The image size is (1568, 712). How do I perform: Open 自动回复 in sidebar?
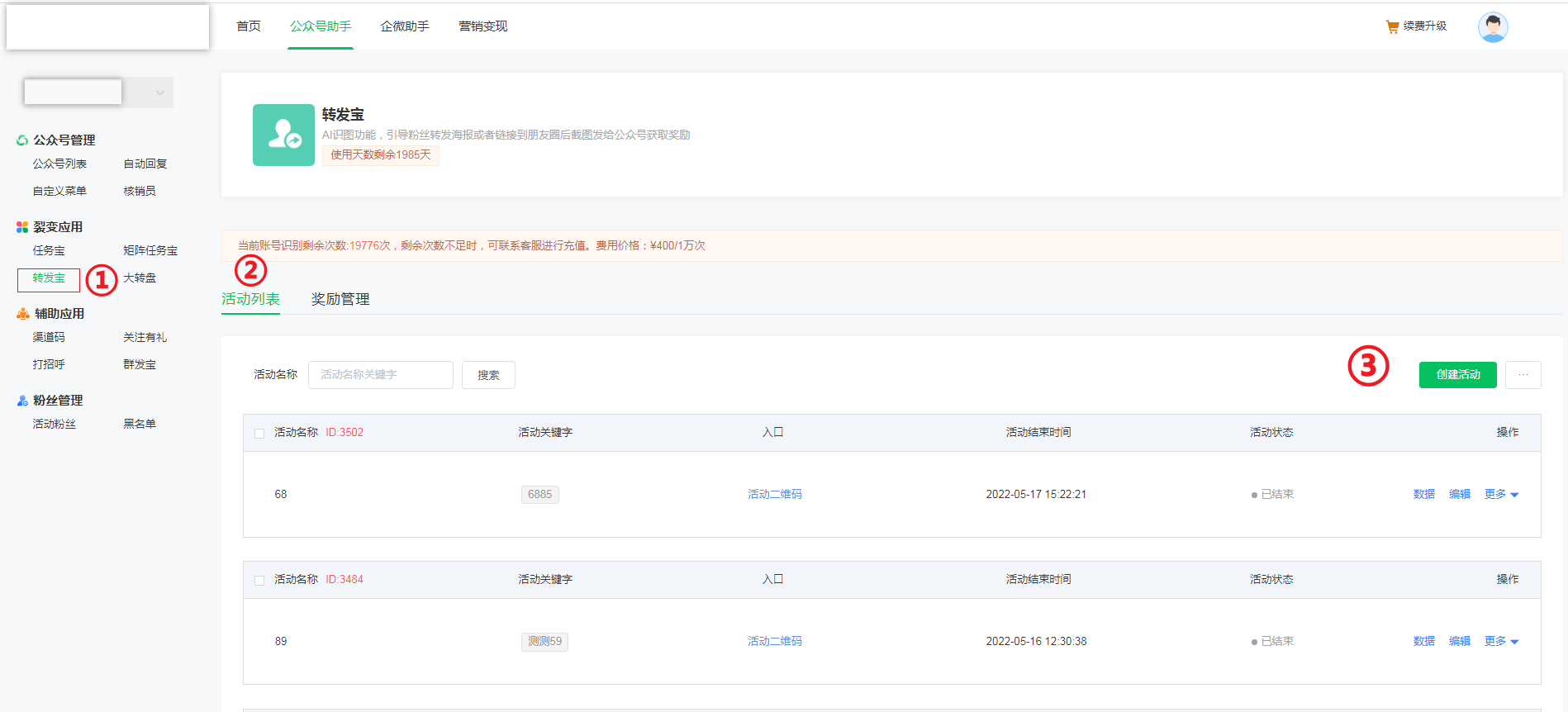point(145,164)
